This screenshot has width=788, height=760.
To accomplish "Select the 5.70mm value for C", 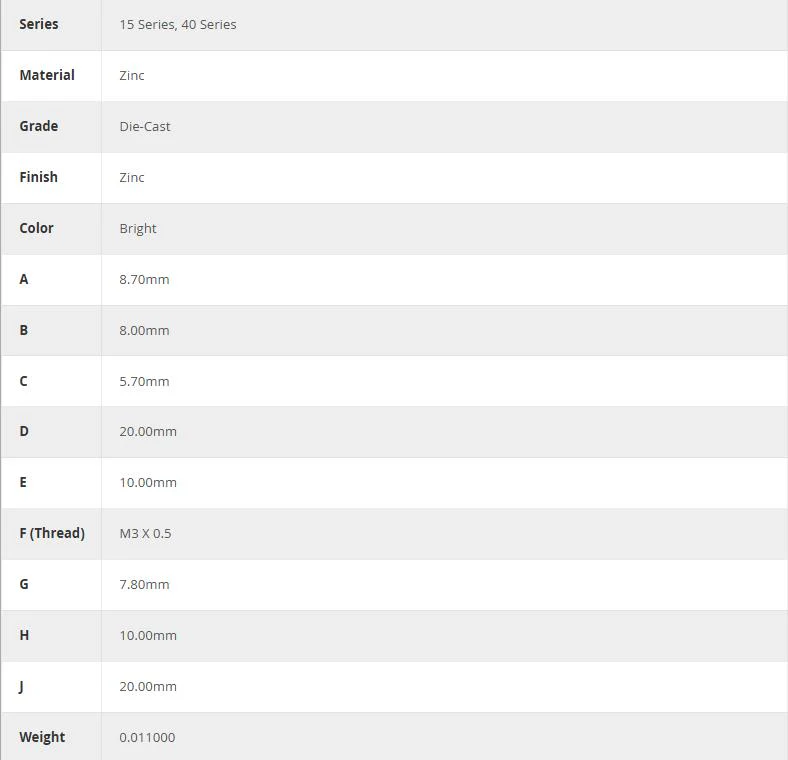I will 144,382.
